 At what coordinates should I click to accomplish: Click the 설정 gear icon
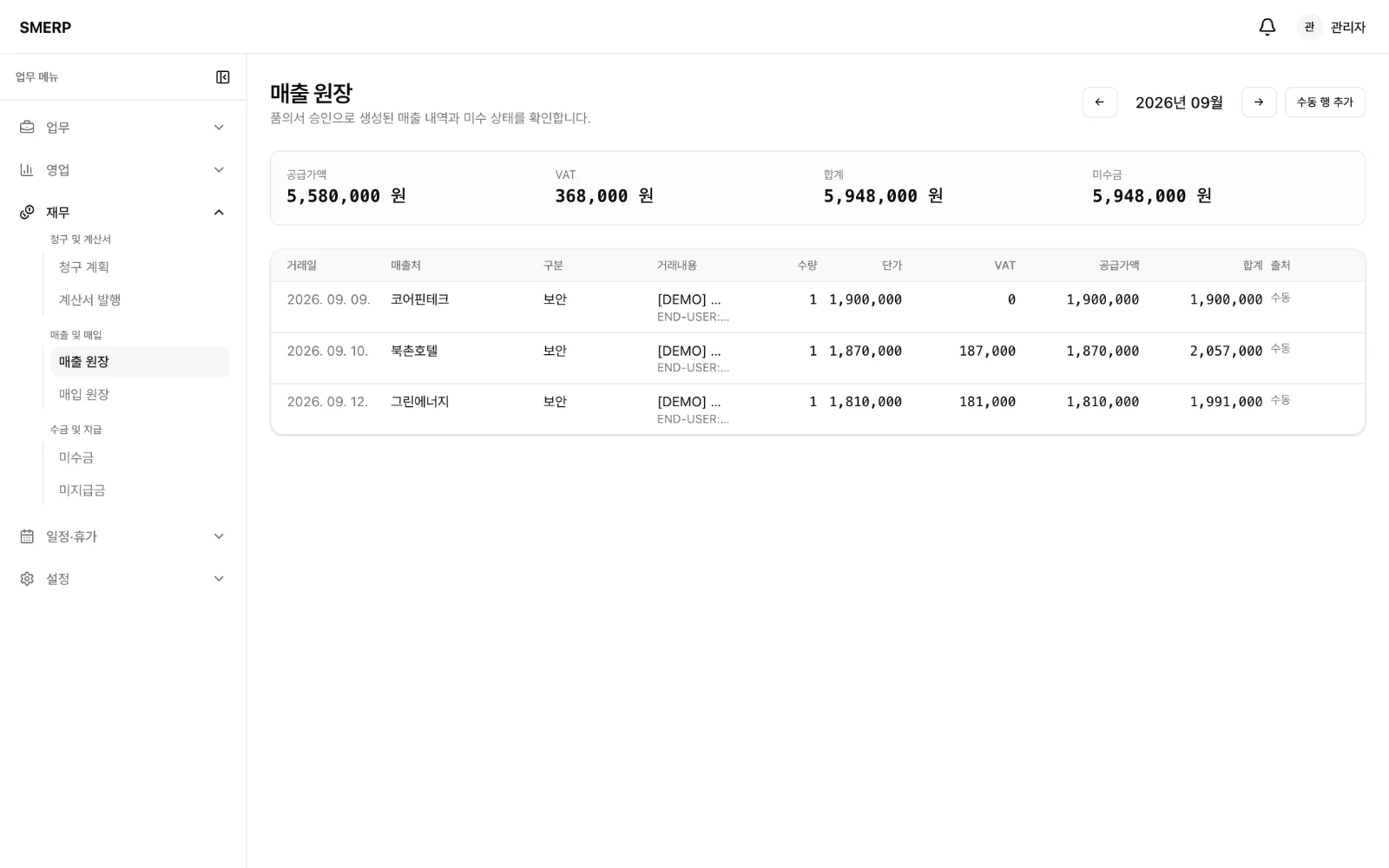tap(27, 579)
